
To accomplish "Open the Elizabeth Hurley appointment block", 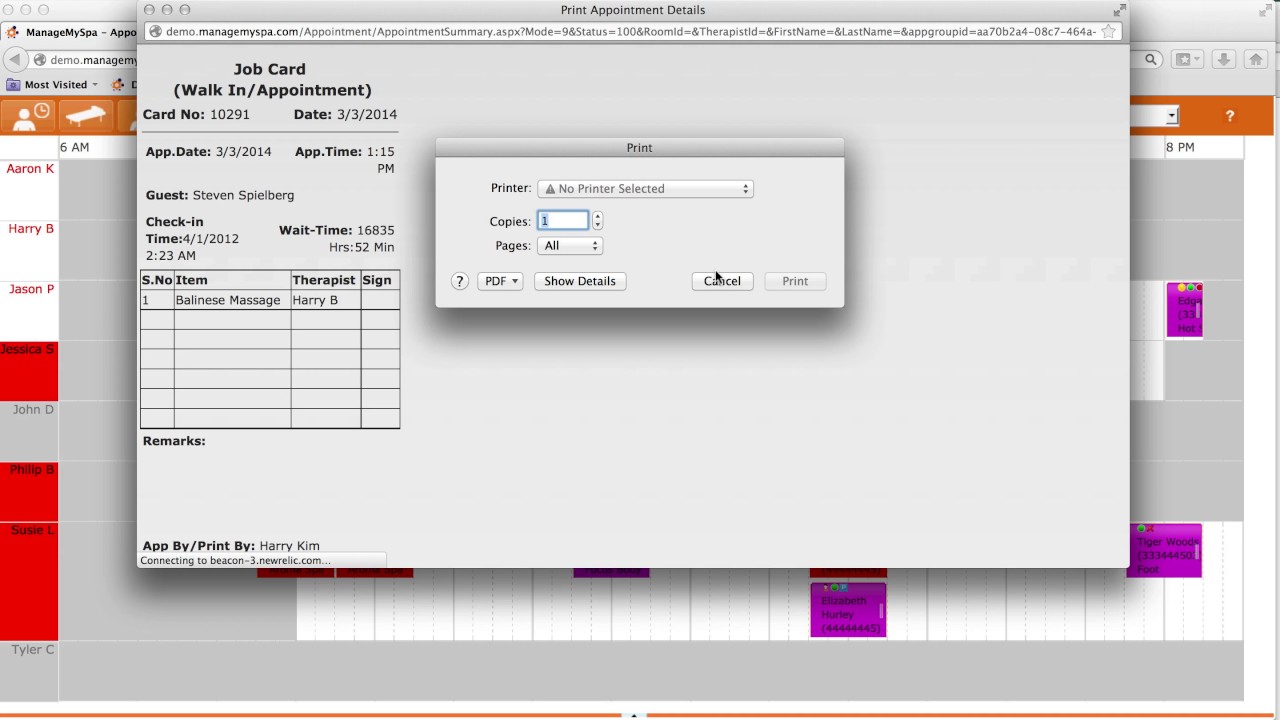I will coord(848,610).
